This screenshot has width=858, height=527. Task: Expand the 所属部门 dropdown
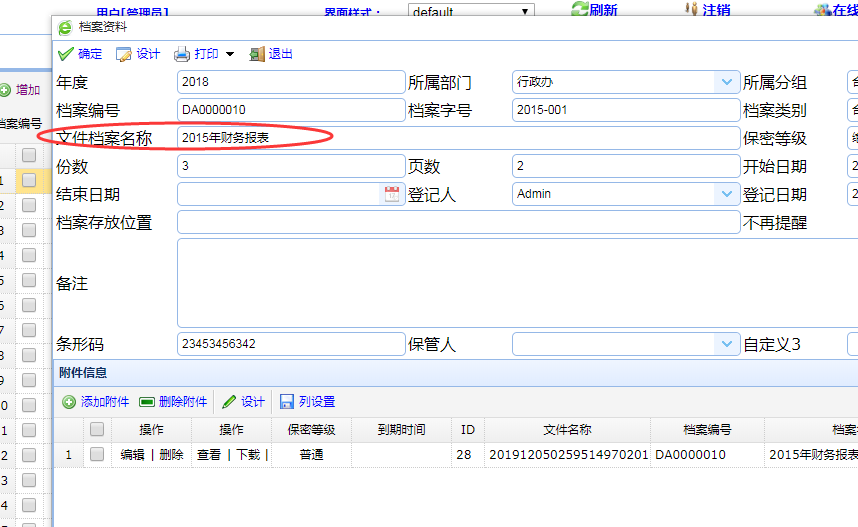pyautogui.click(x=726, y=82)
